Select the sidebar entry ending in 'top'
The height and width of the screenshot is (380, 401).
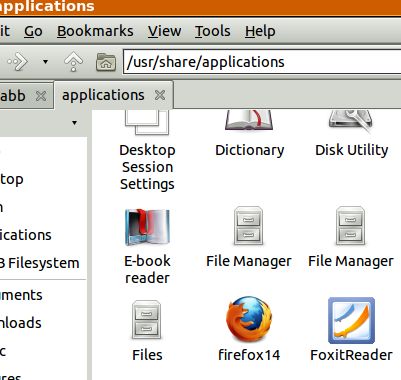(x=12, y=180)
